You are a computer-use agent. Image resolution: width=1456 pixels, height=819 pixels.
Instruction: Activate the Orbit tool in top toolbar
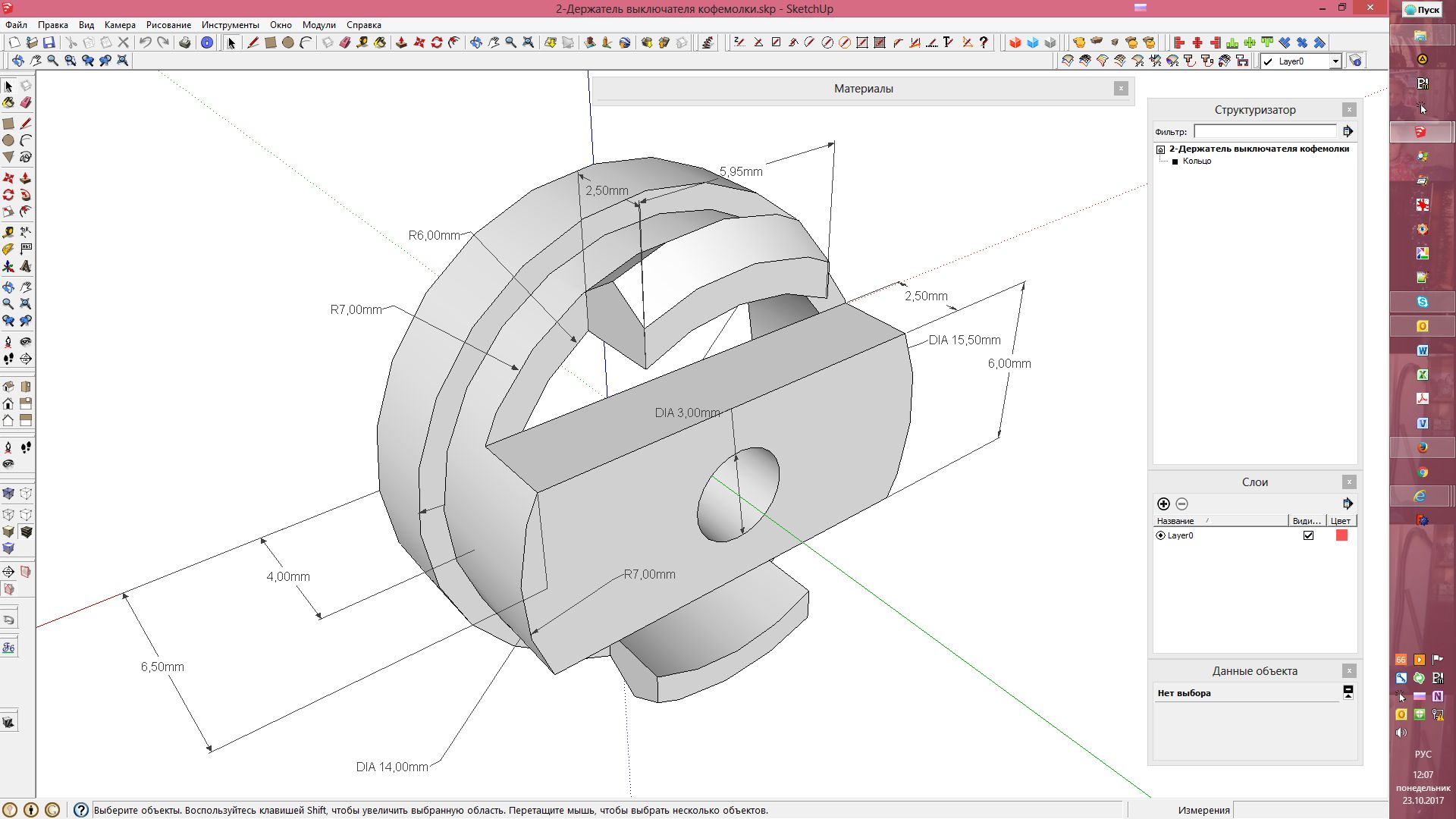[x=475, y=42]
